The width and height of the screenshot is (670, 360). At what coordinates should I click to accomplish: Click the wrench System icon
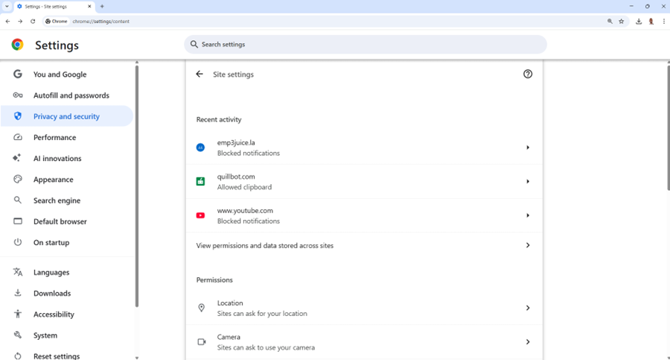[x=18, y=335]
